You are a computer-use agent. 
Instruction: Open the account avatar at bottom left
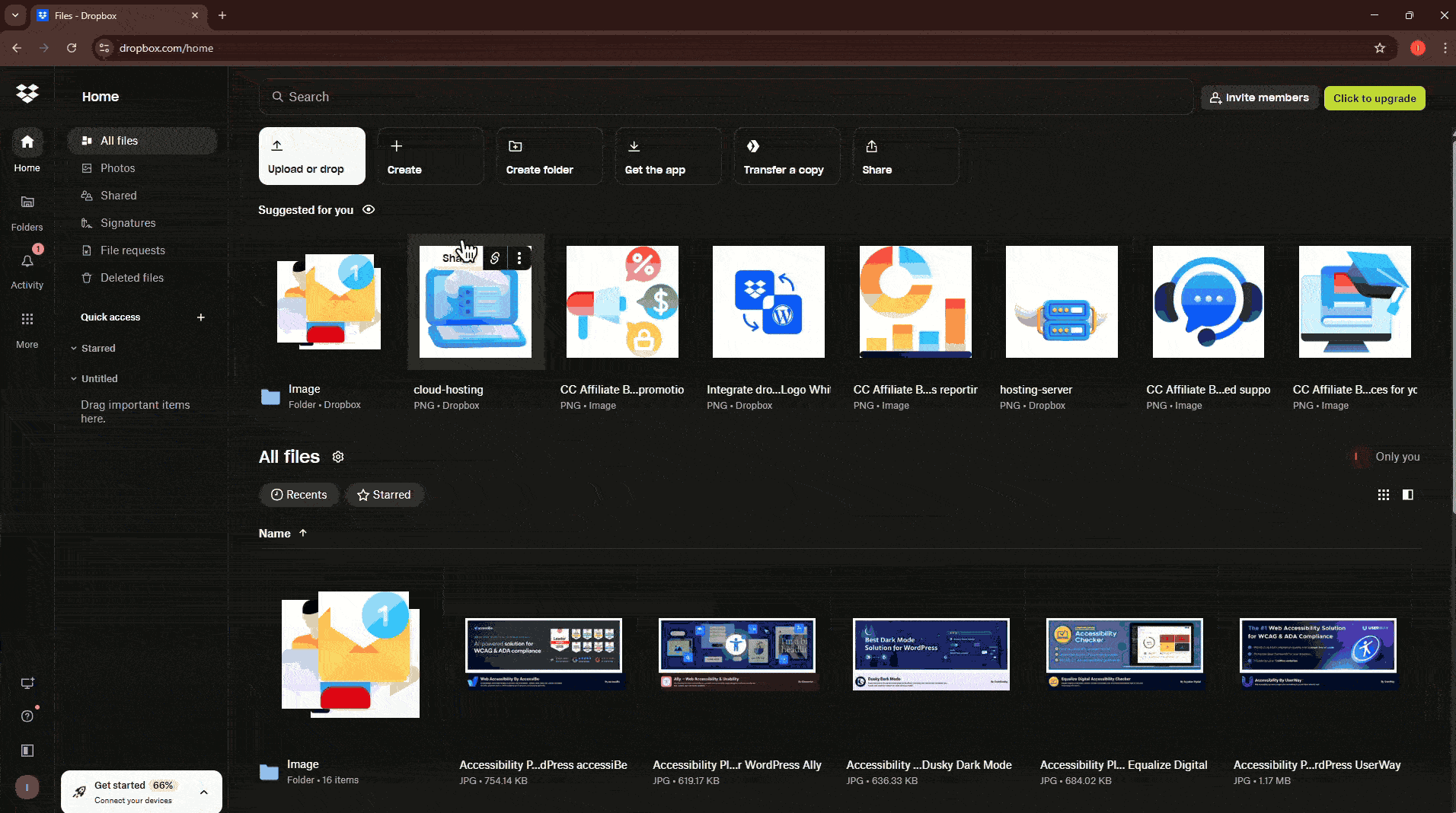27,787
